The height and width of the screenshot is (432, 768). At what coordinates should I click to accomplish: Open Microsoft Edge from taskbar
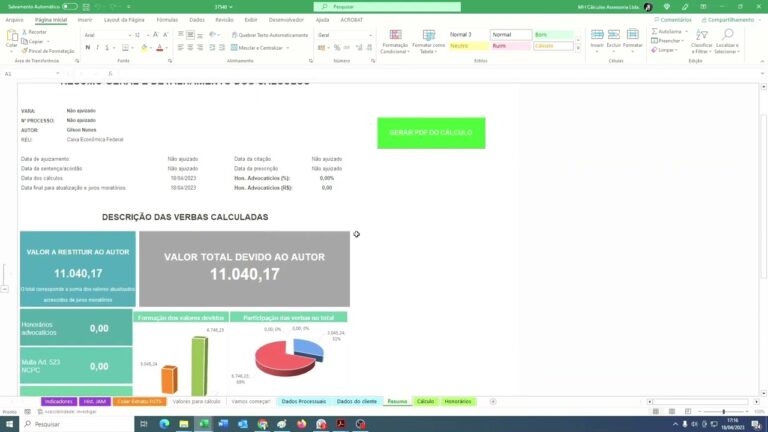click(x=164, y=424)
